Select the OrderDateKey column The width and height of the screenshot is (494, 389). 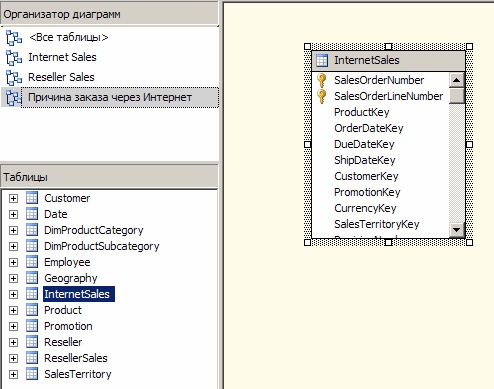tap(369, 128)
